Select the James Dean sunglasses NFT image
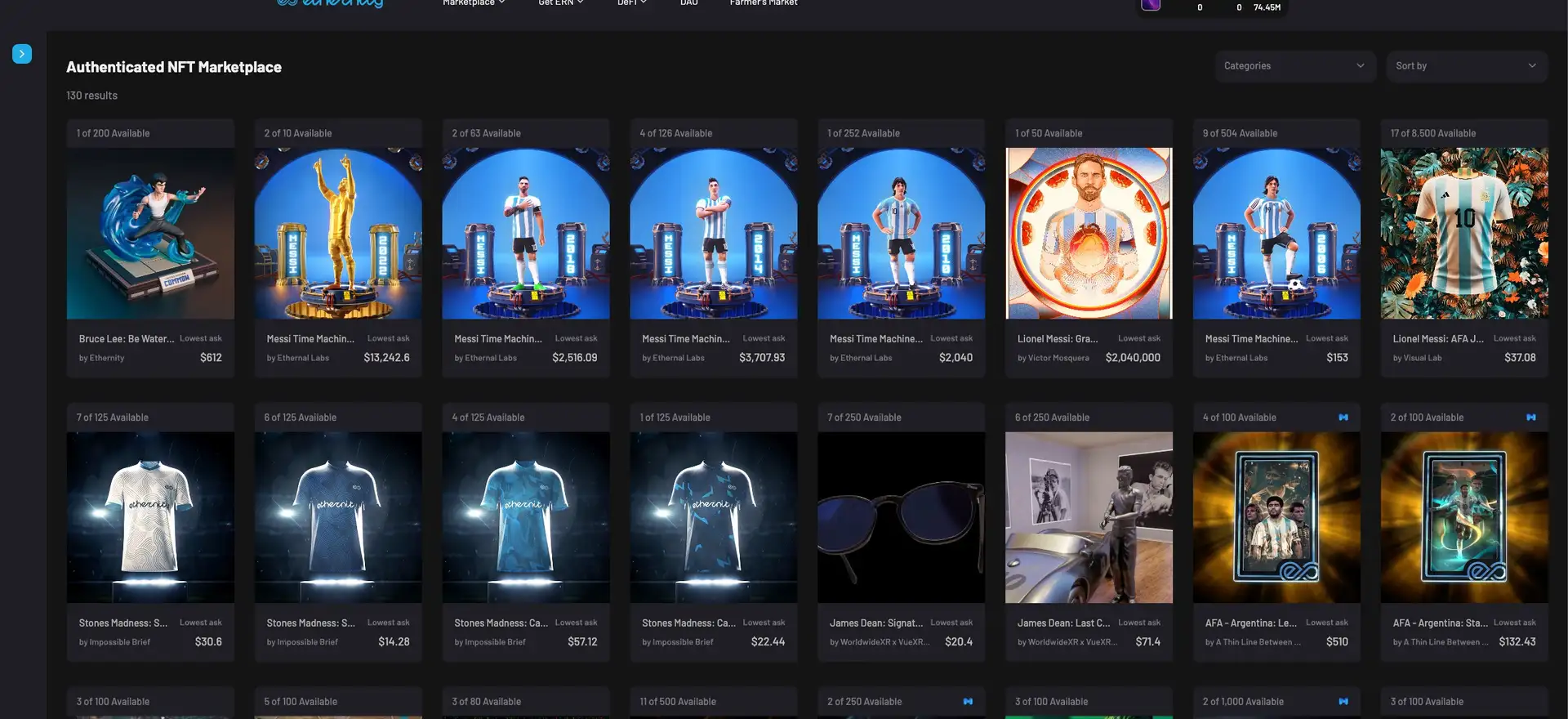The width and height of the screenshot is (1568, 719). click(x=901, y=518)
